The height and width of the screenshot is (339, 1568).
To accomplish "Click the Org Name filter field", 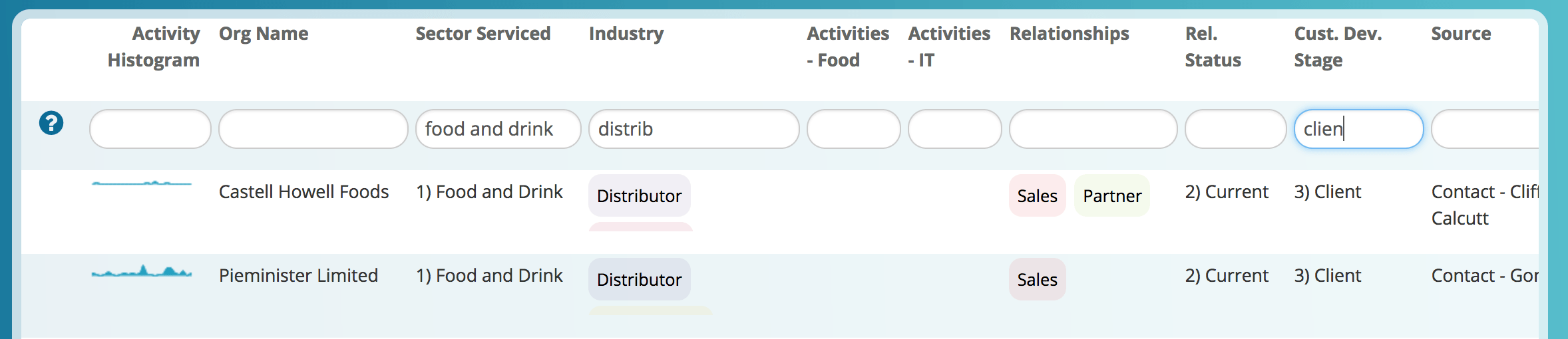I will (313, 129).
